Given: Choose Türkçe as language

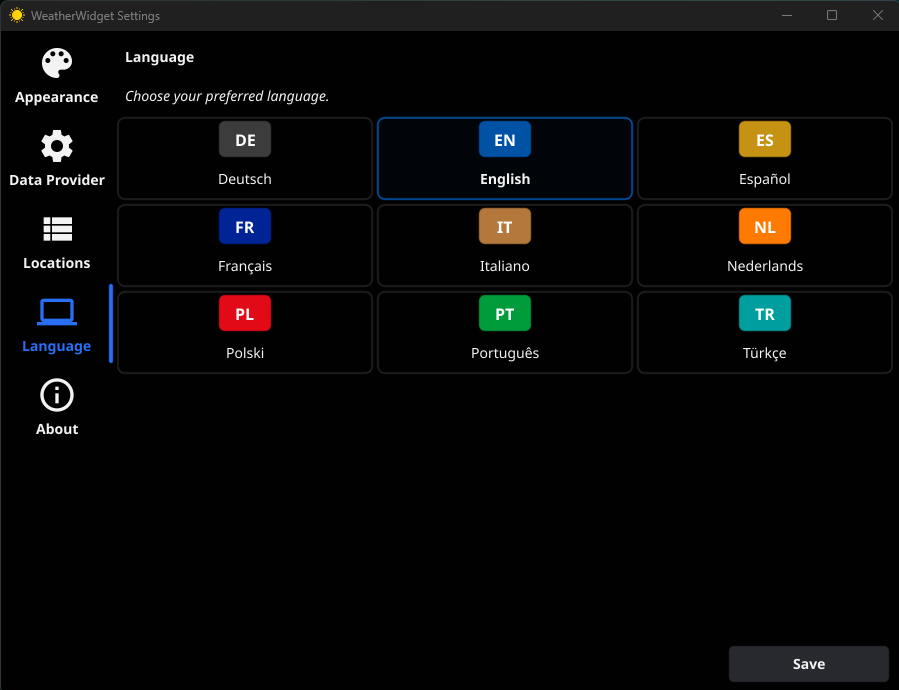Looking at the screenshot, I should (x=764, y=333).
